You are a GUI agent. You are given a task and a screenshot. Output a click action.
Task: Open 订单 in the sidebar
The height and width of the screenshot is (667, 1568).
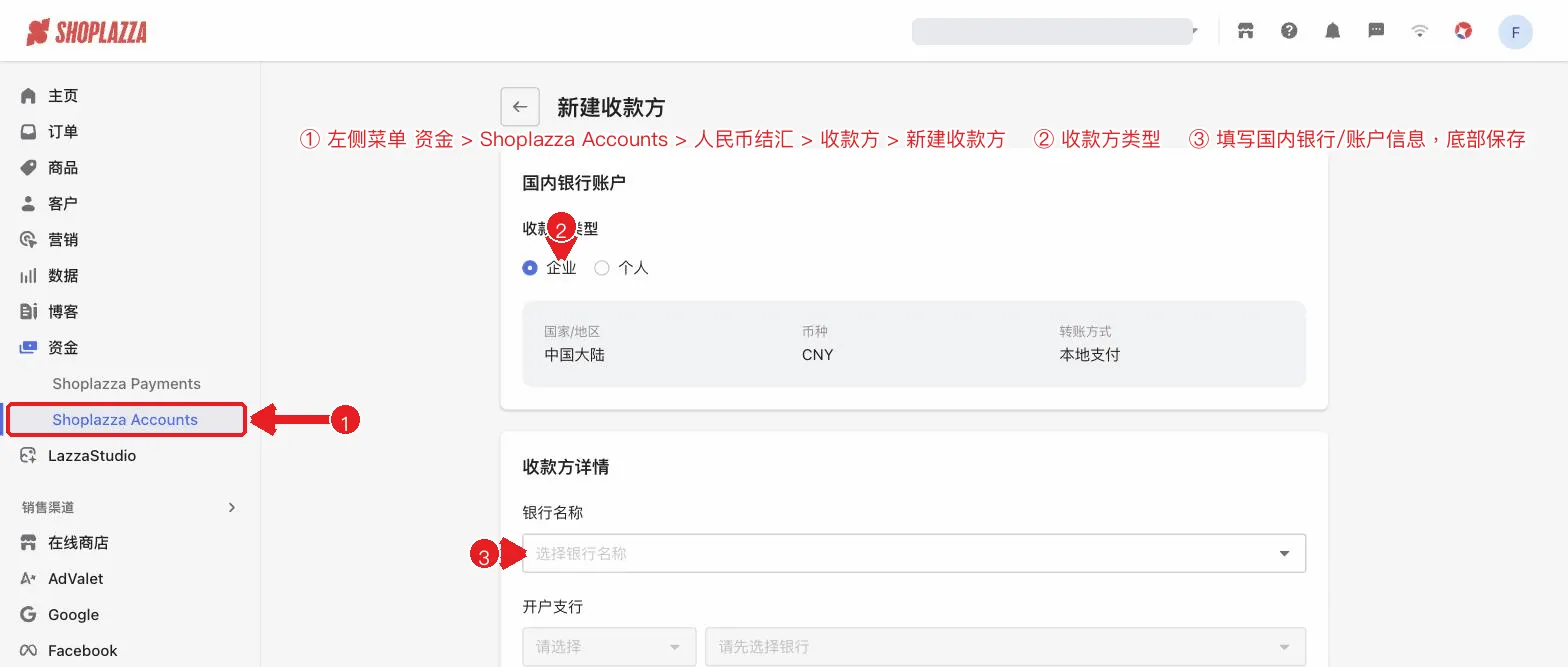[63, 132]
